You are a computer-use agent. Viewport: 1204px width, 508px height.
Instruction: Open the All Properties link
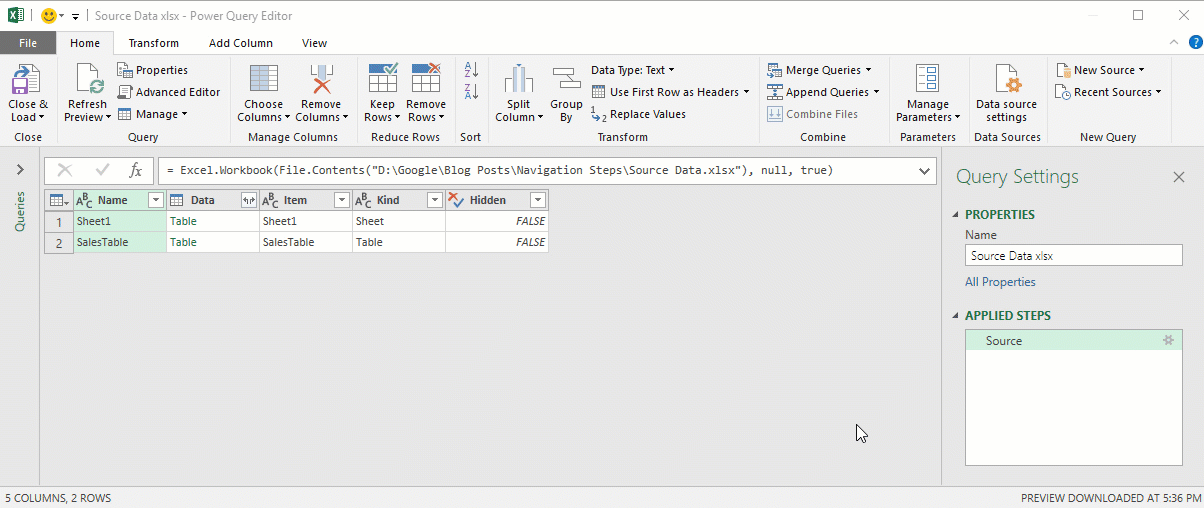pos(1000,282)
